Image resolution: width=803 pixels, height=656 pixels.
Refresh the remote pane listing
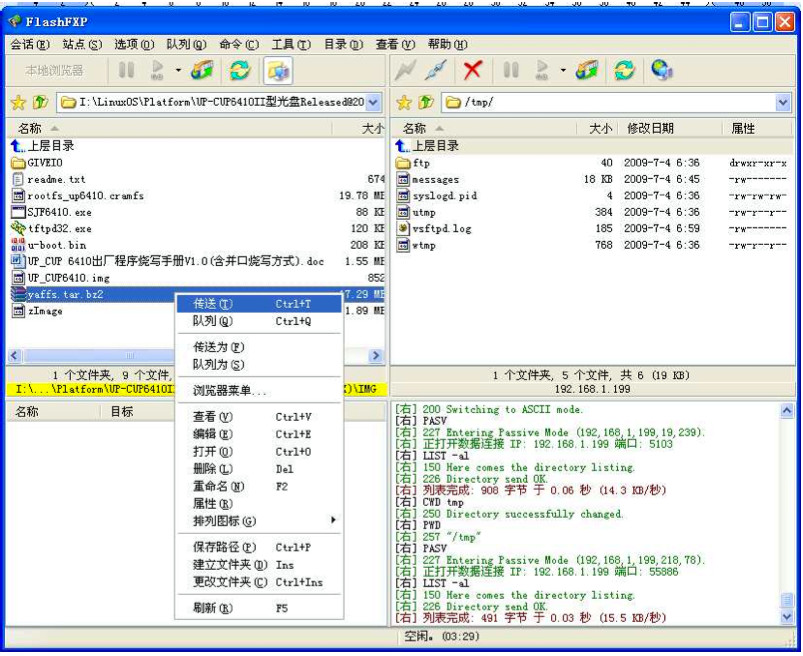point(624,70)
